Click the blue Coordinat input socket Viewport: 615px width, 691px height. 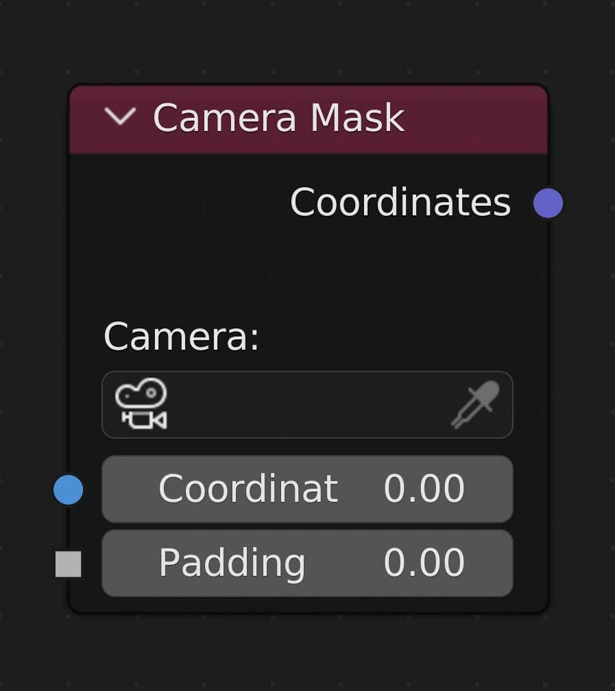click(x=68, y=490)
